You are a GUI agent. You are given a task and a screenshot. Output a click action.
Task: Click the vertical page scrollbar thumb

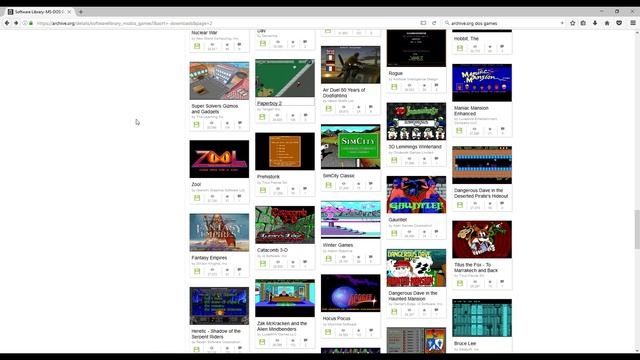(637, 229)
